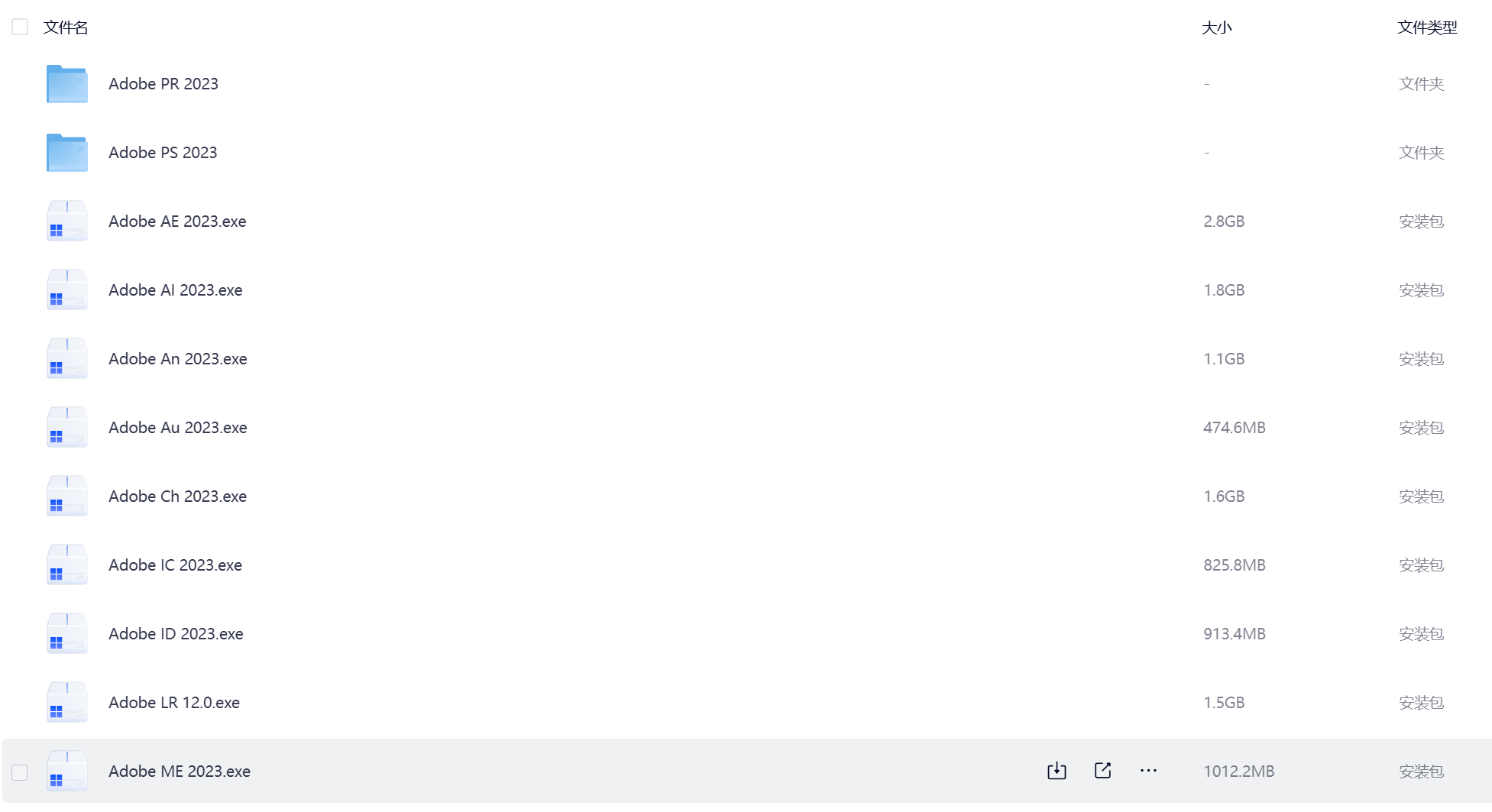Click the Adobe AI 2023.exe installer icon

[67, 290]
